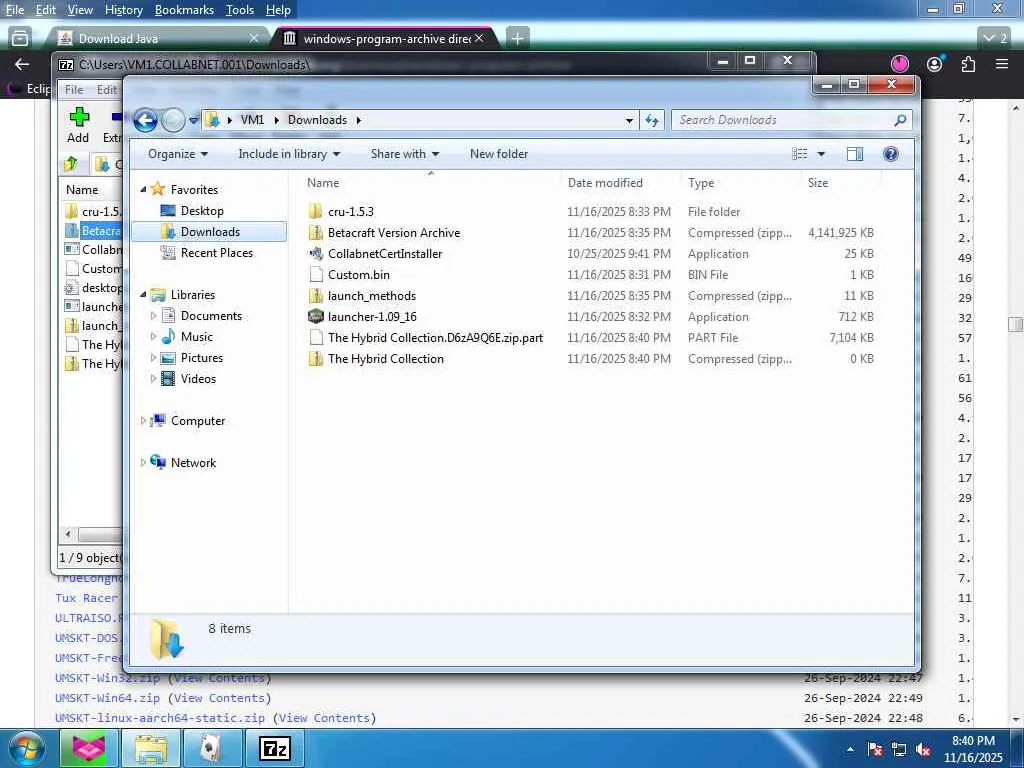
Task: Open the Firefox History menu
Action: coord(123,10)
